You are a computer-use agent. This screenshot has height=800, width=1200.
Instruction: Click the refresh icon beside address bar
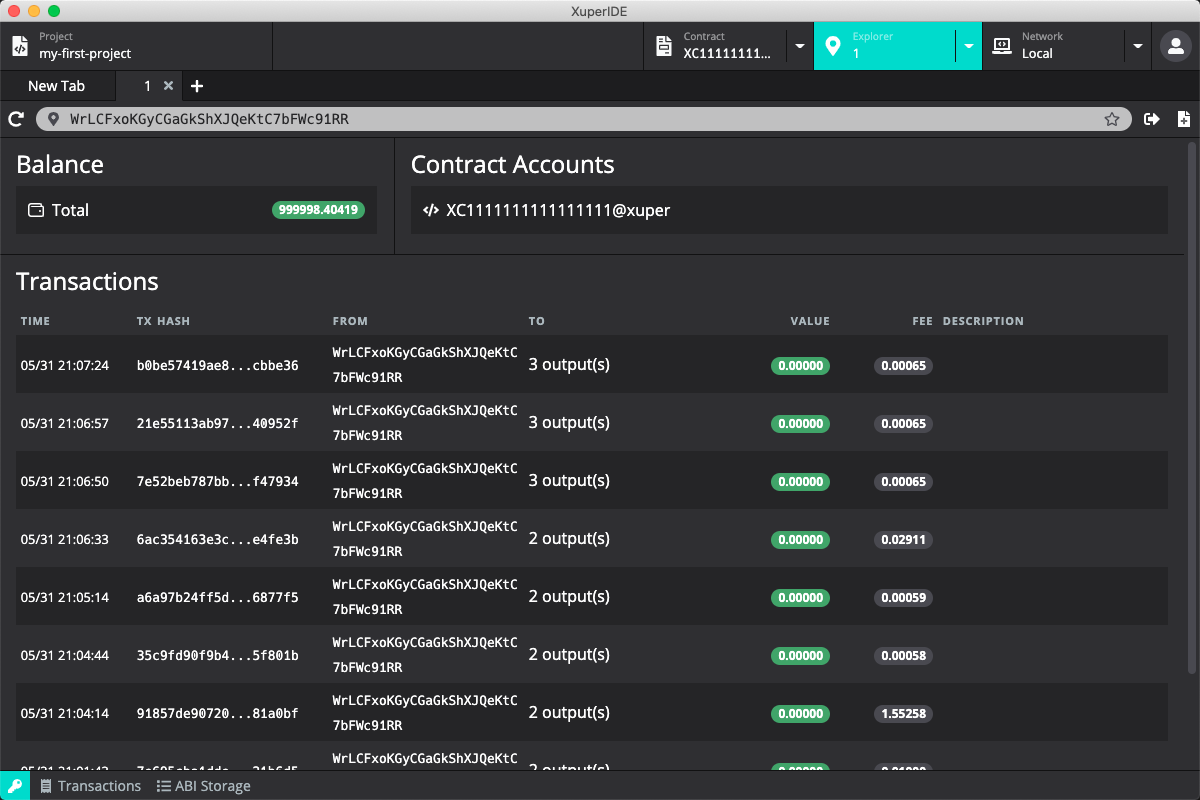coord(16,119)
